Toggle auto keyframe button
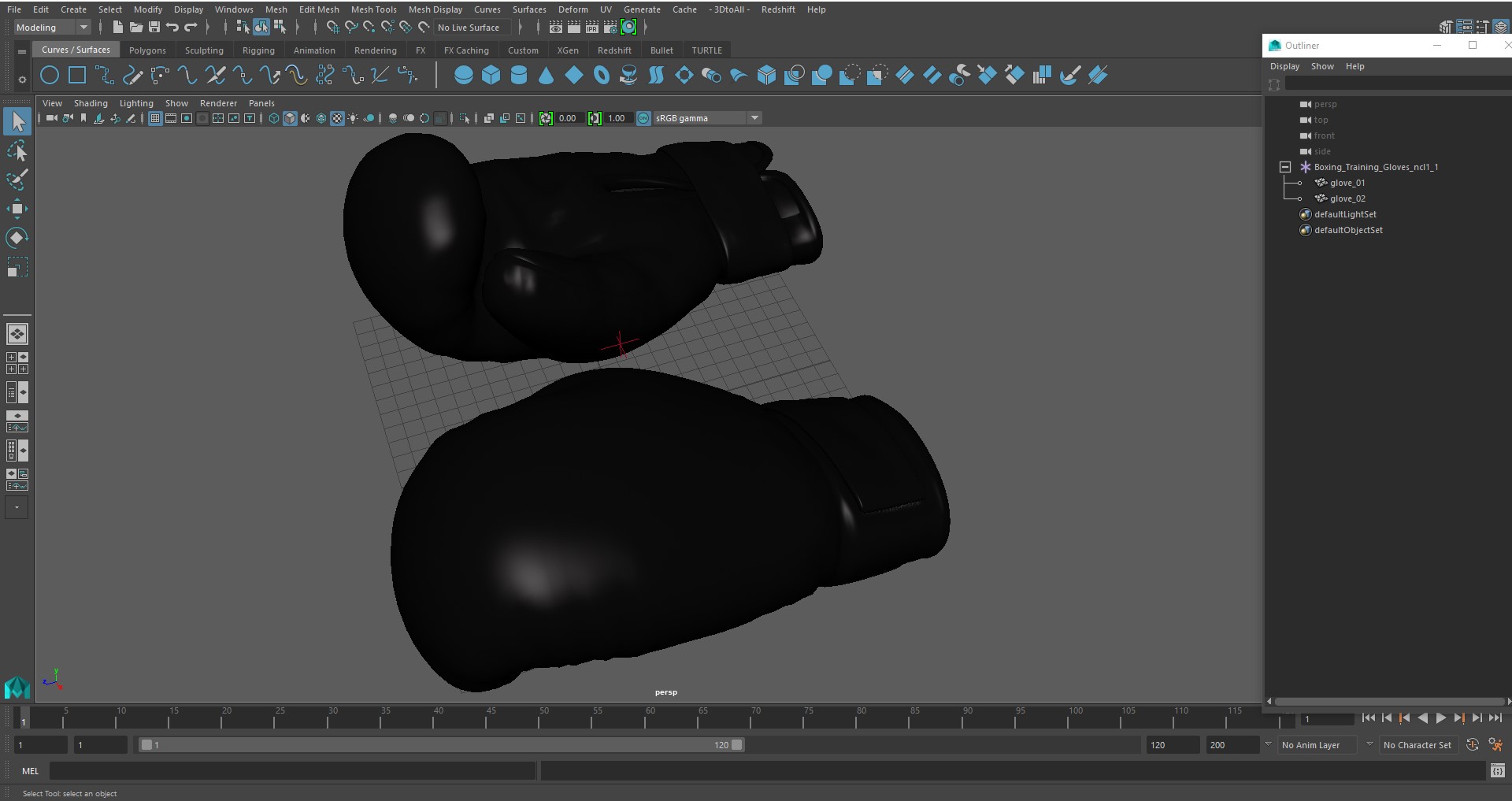 click(1473, 744)
